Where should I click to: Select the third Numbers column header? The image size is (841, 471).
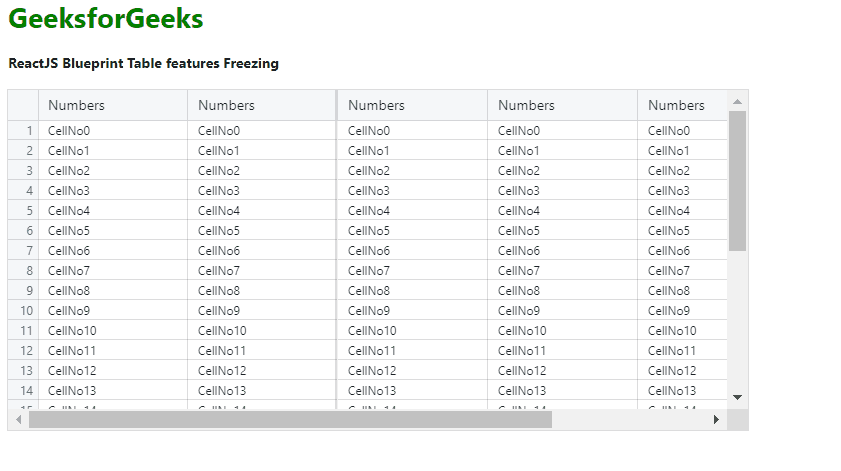pyautogui.click(x=412, y=105)
